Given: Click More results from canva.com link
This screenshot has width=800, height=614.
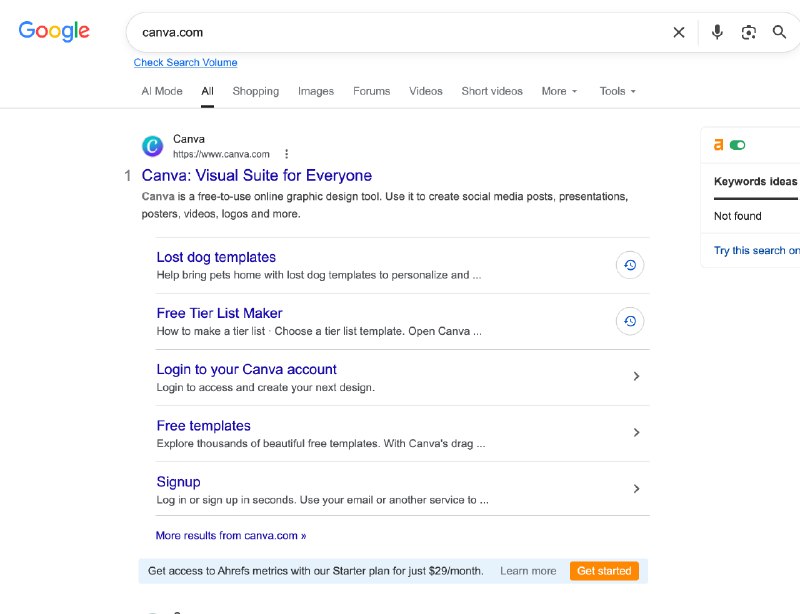Looking at the screenshot, I should tap(231, 535).
